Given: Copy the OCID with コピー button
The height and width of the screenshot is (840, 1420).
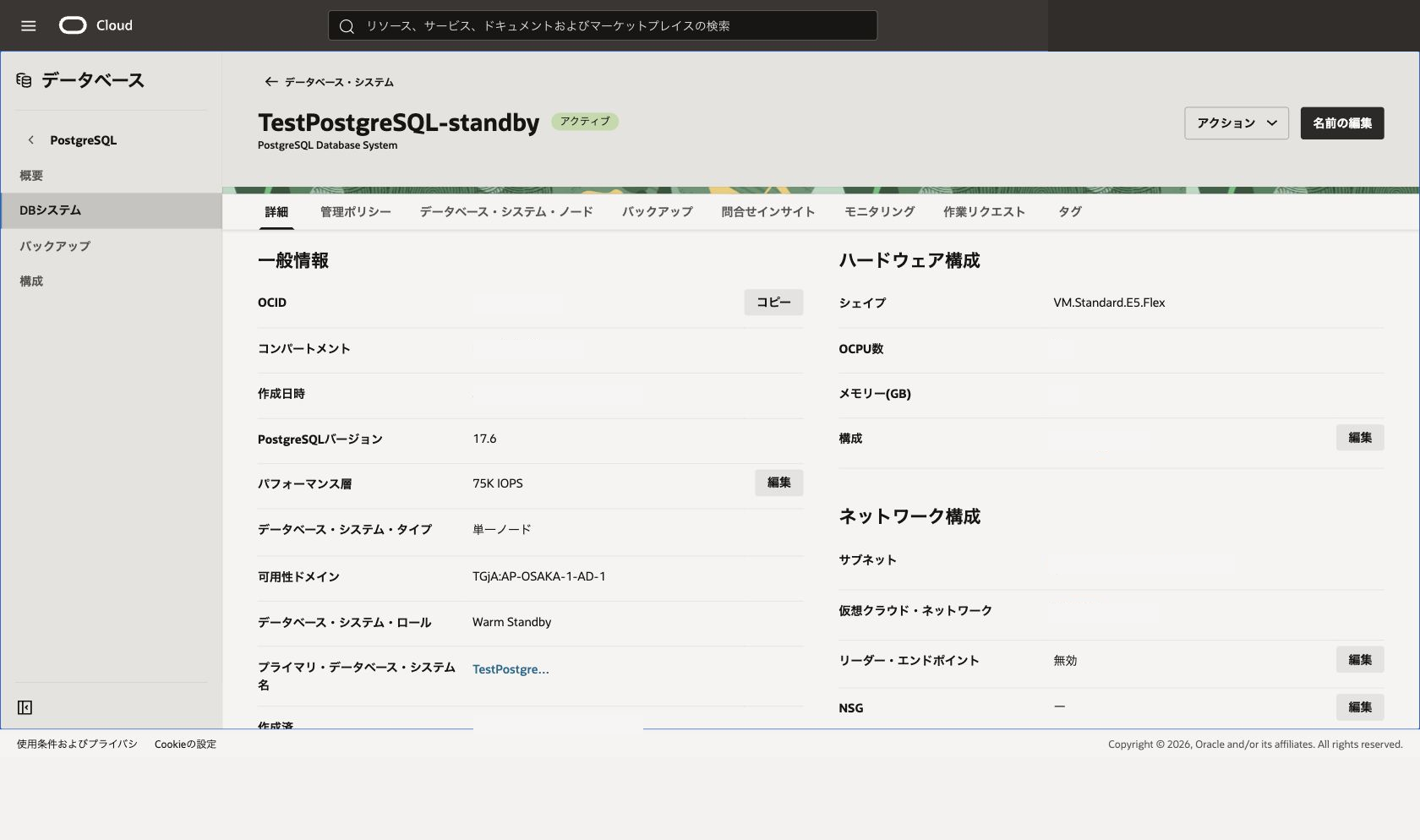Looking at the screenshot, I should point(773,303).
